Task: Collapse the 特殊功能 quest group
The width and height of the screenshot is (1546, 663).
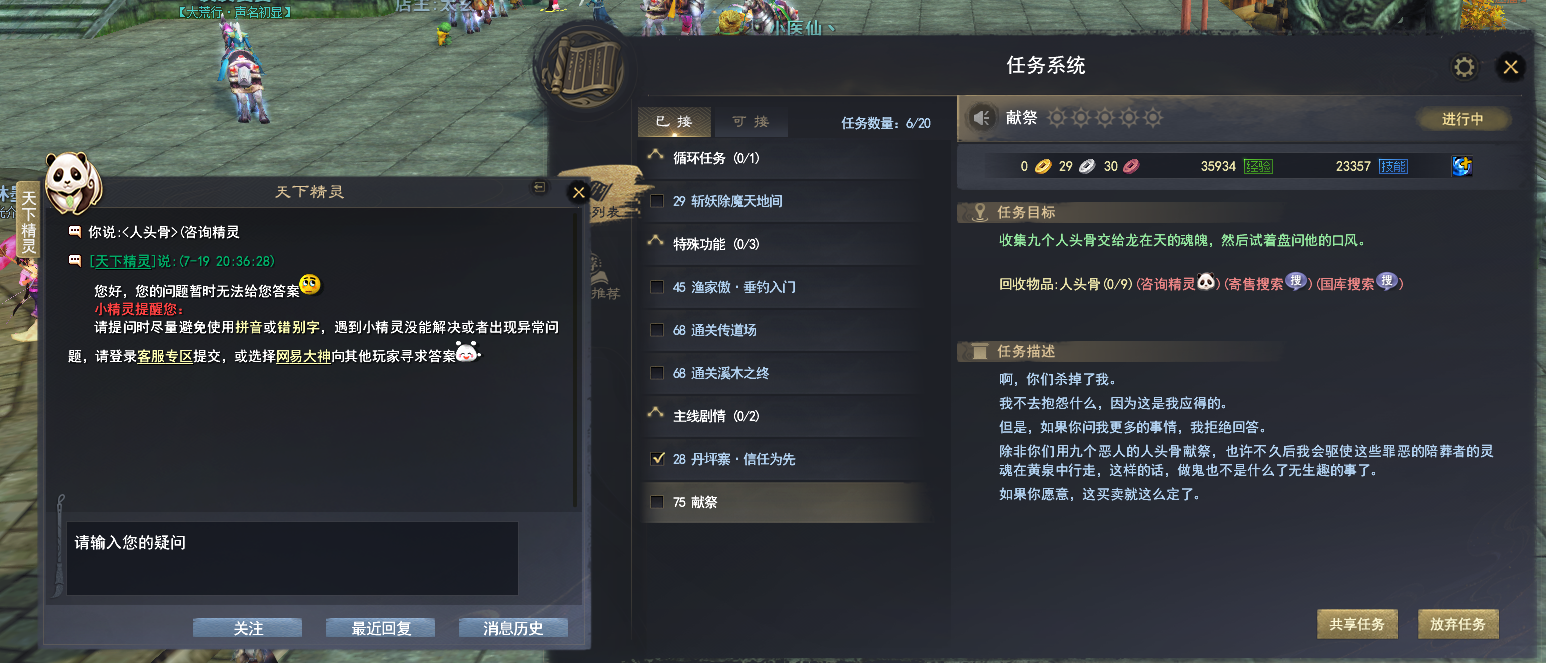Action: [x=656, y=243]
